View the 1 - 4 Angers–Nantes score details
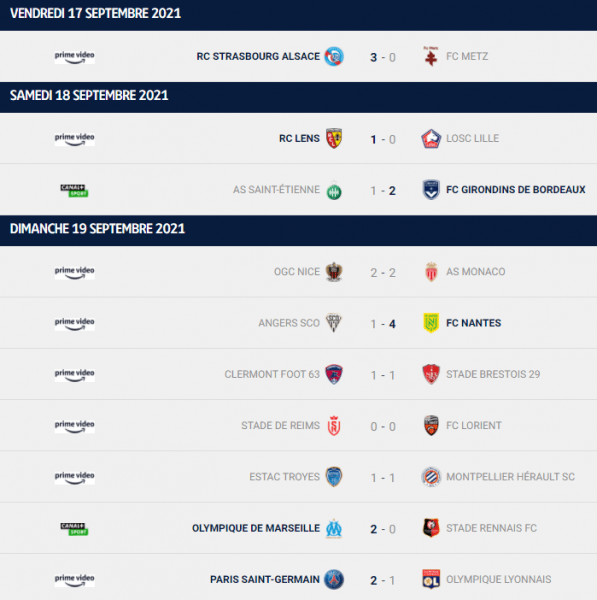 click(x=383, y=324)
